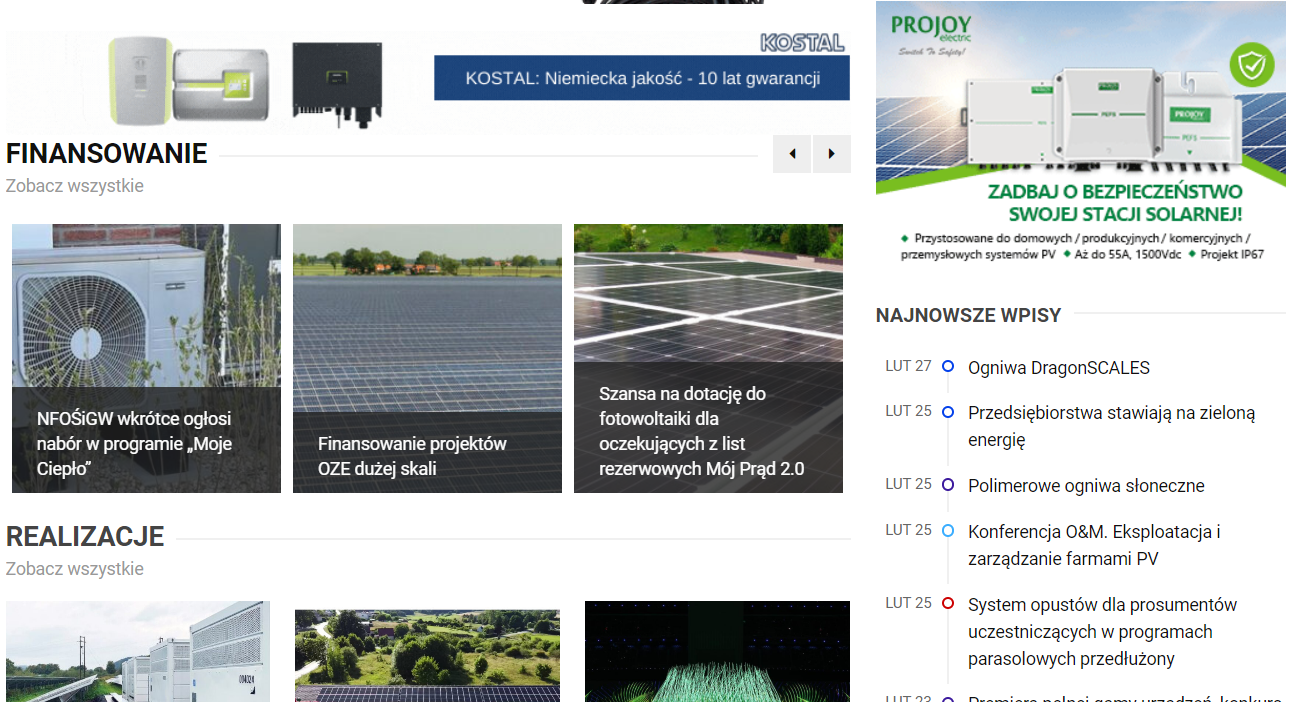
Task: Click the blue circle beside "Ogniwa DragonSCALES"
Action: [947, 366]
